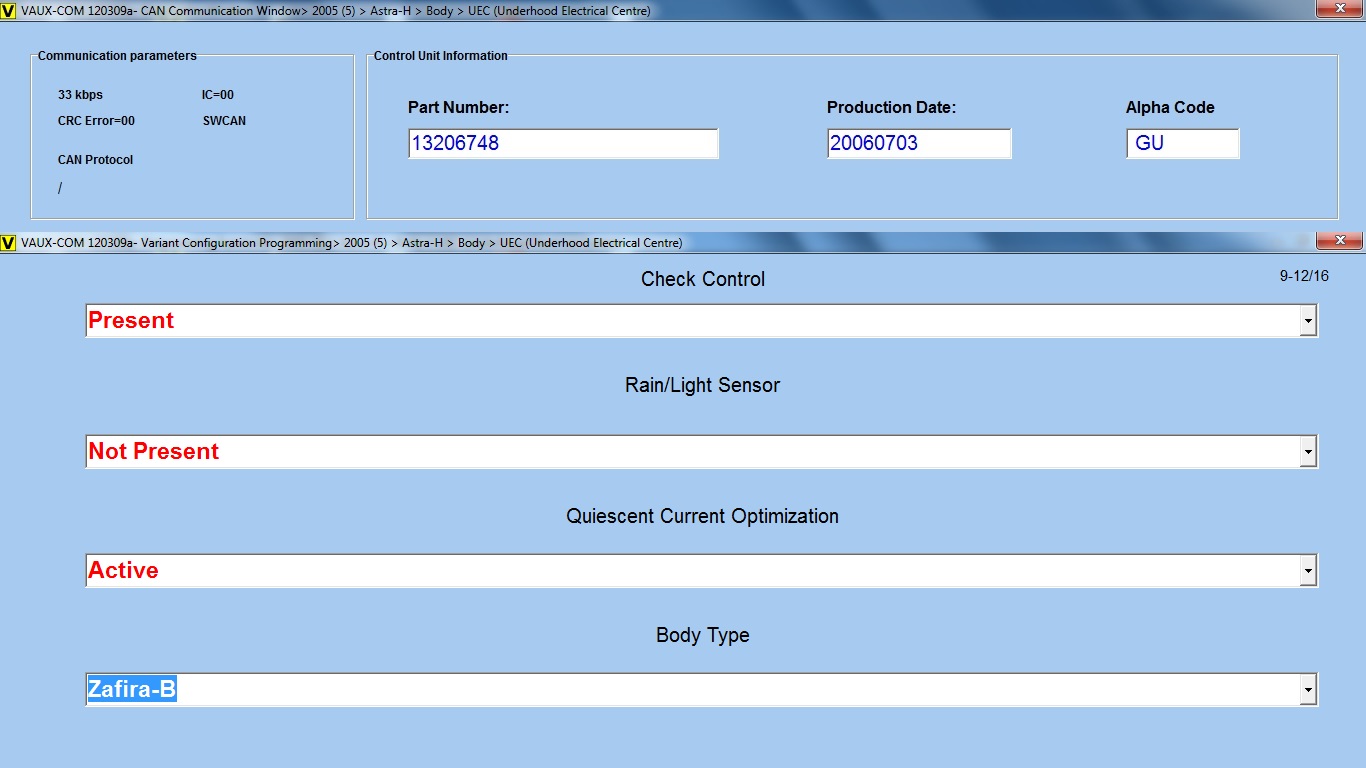Click the red 'Not Present' value text

(x=154, y=452)
